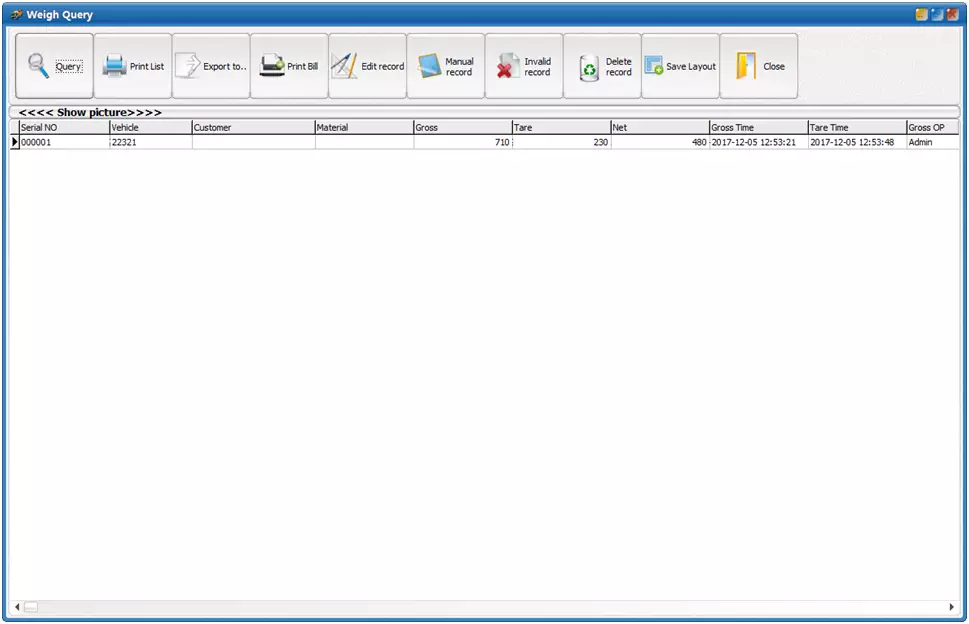Click the Close door icon
The height and width of the screenshot is (624, 969).
(745, 65)
